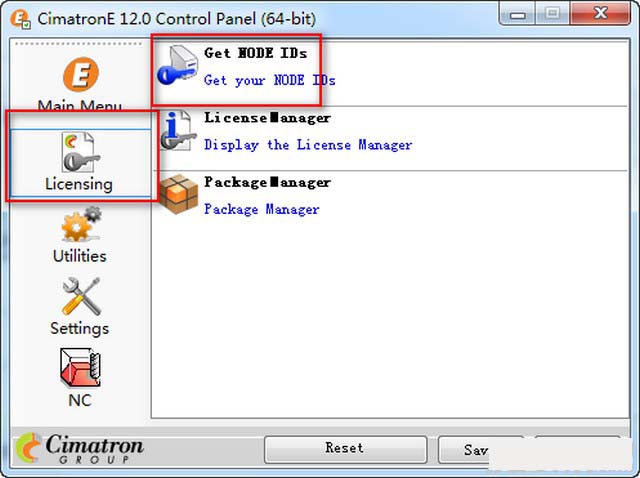Click the Cimatron Group logo
Screen dimensions: 640x478
click(80, 448)
